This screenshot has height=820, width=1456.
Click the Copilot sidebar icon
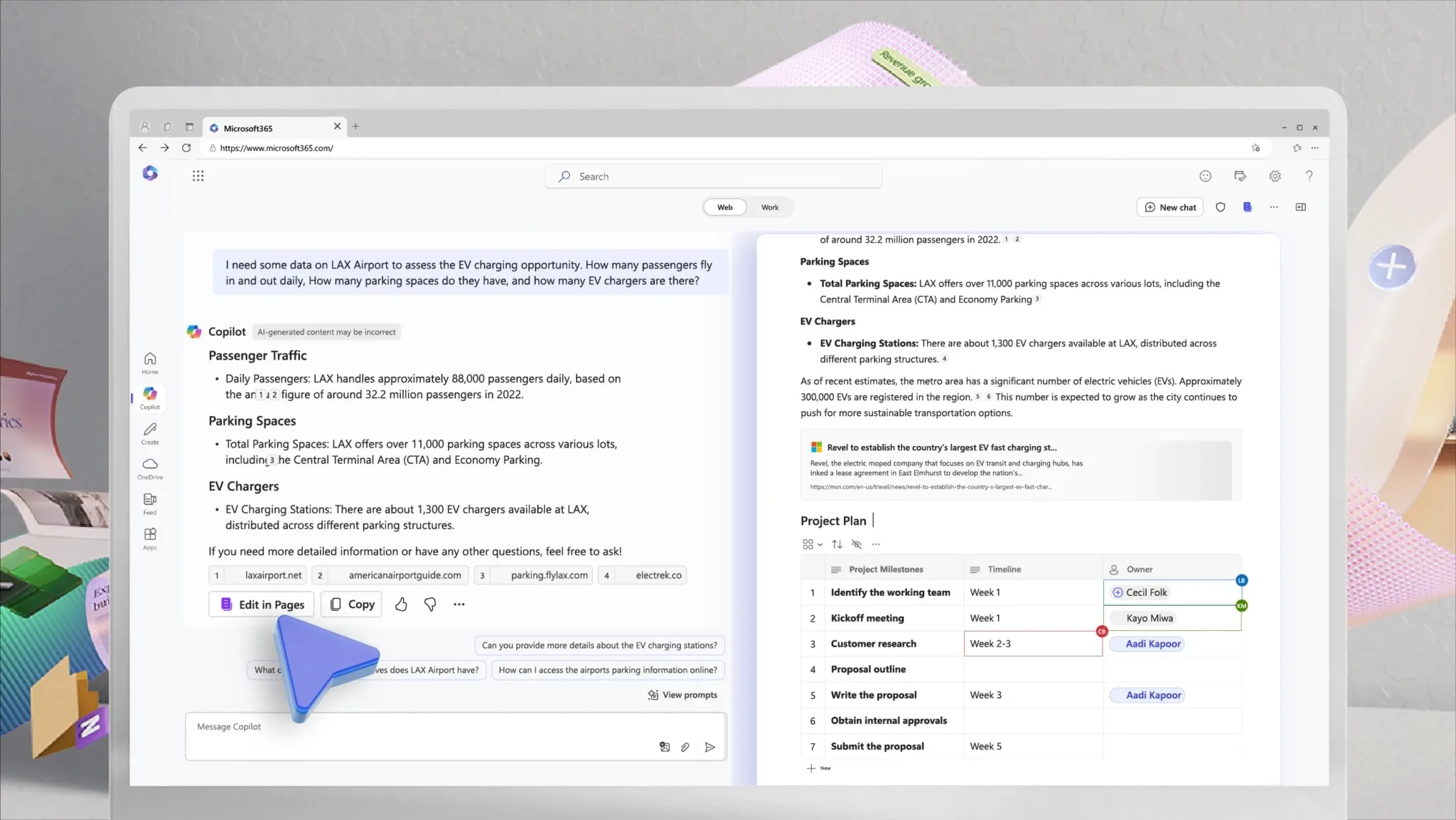(x=150, y=393)
